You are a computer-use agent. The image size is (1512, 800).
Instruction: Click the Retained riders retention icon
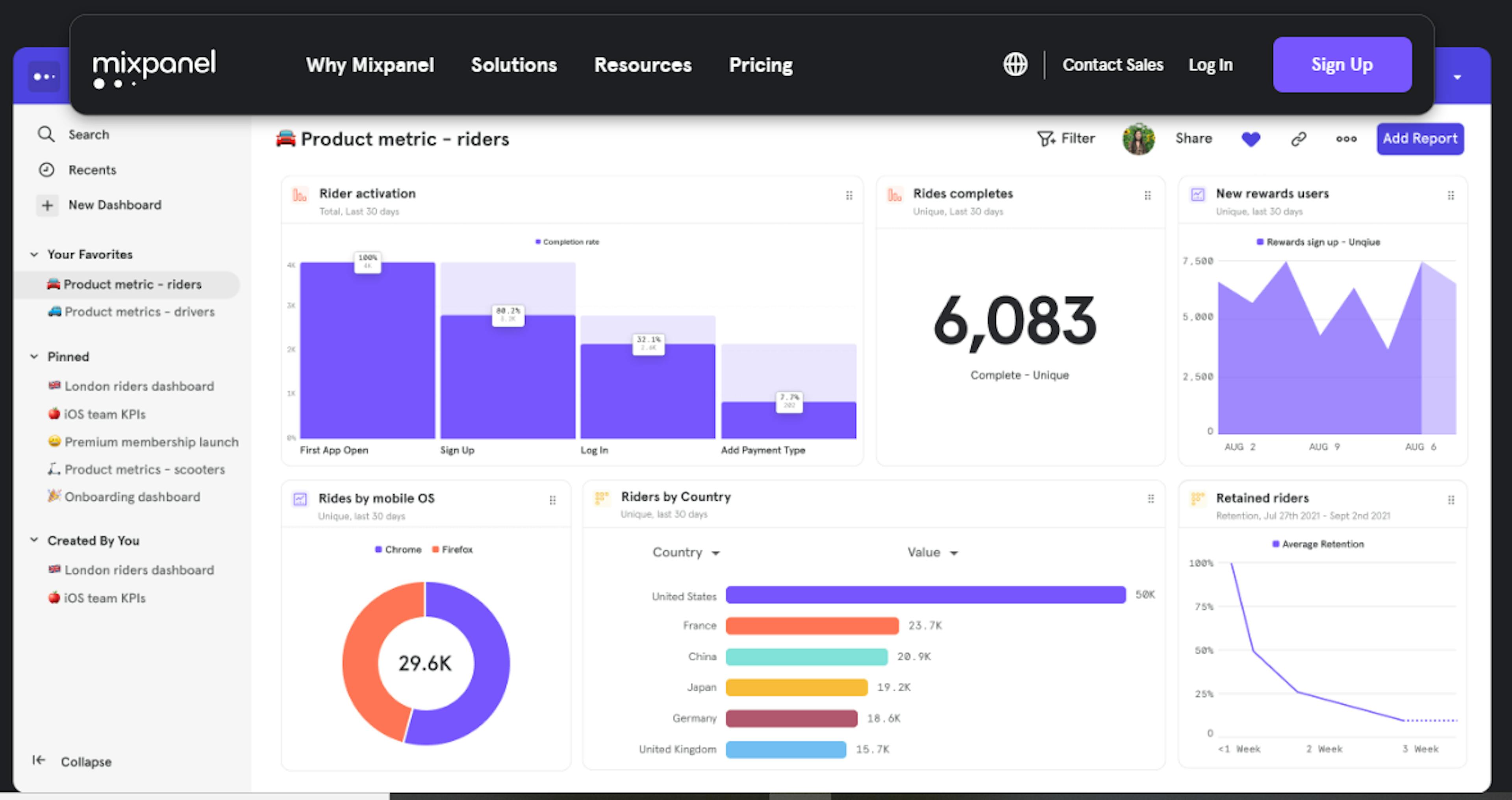1197,499
